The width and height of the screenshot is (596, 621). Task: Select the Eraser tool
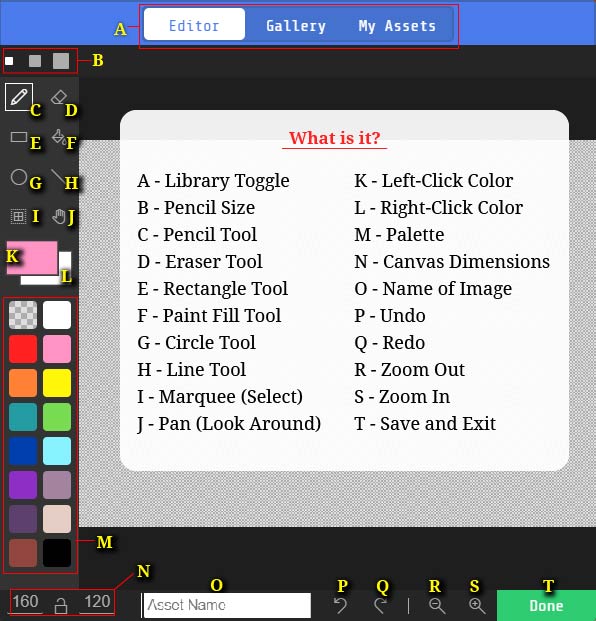[x=59, y=97]
